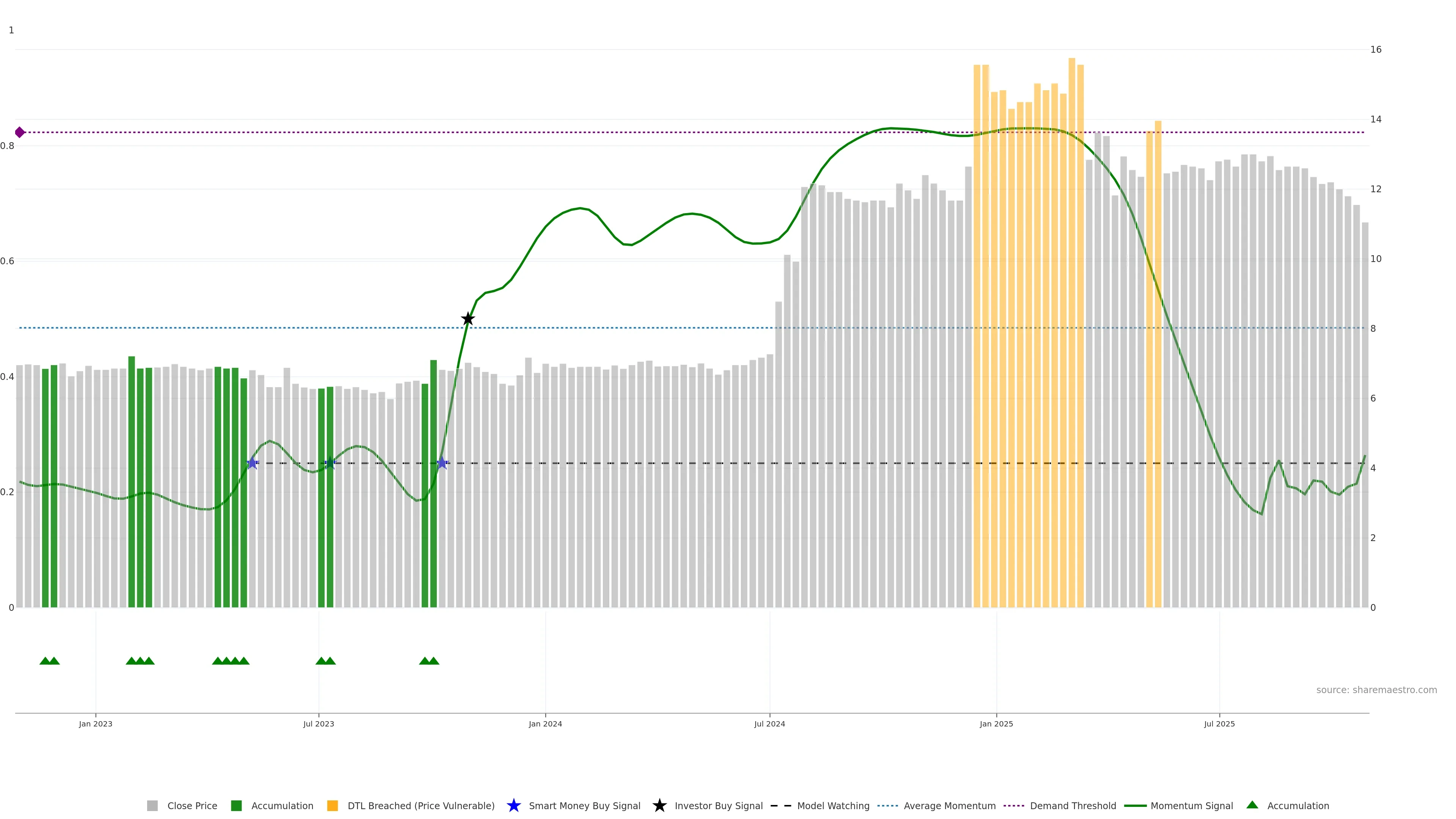Image resolution: width=1456 pixels, height=819 pixels.
Task: Click the Jan 2024 axis label
Action: (545, 723)
